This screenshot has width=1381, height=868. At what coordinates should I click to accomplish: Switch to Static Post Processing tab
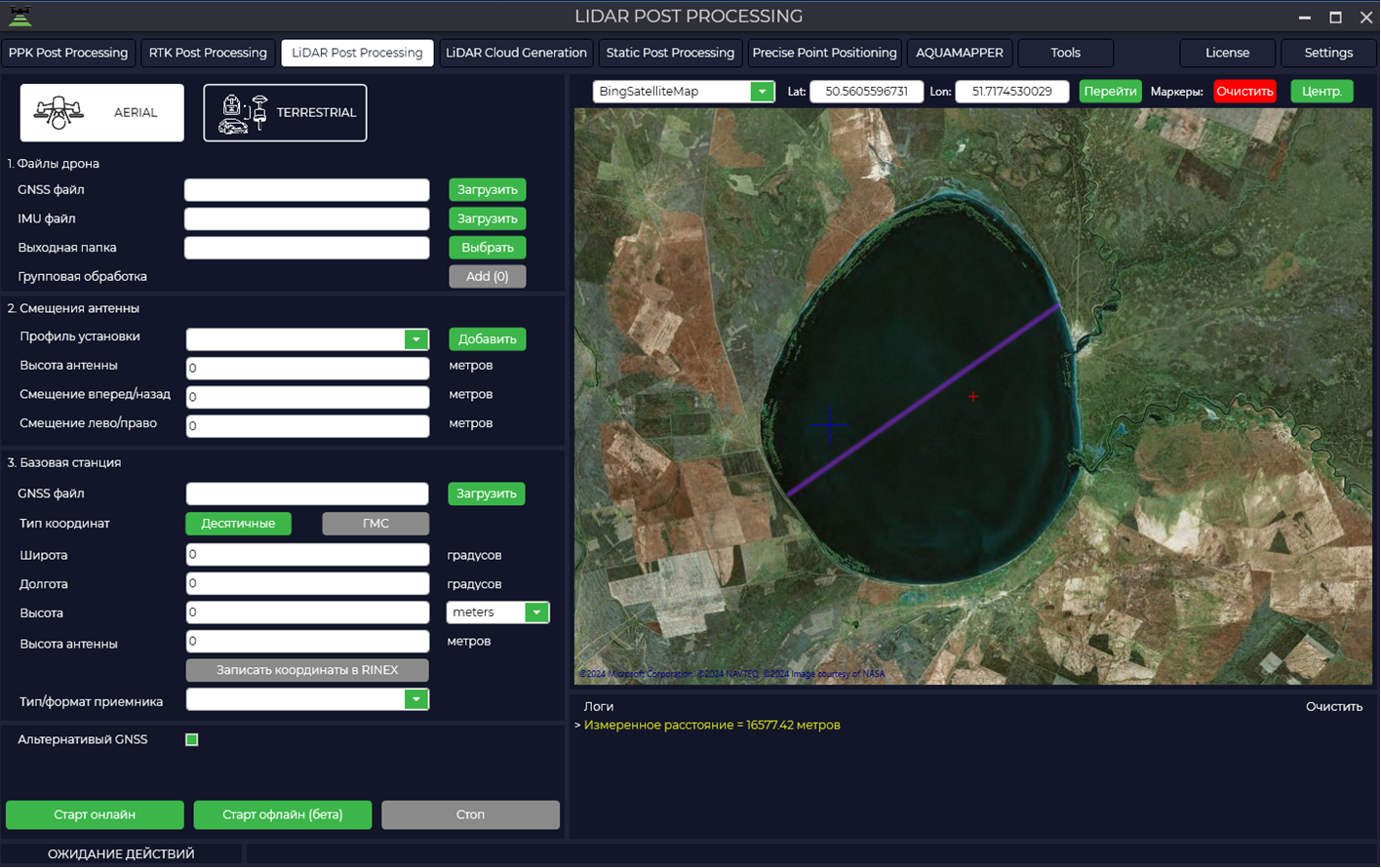[670, 53]
